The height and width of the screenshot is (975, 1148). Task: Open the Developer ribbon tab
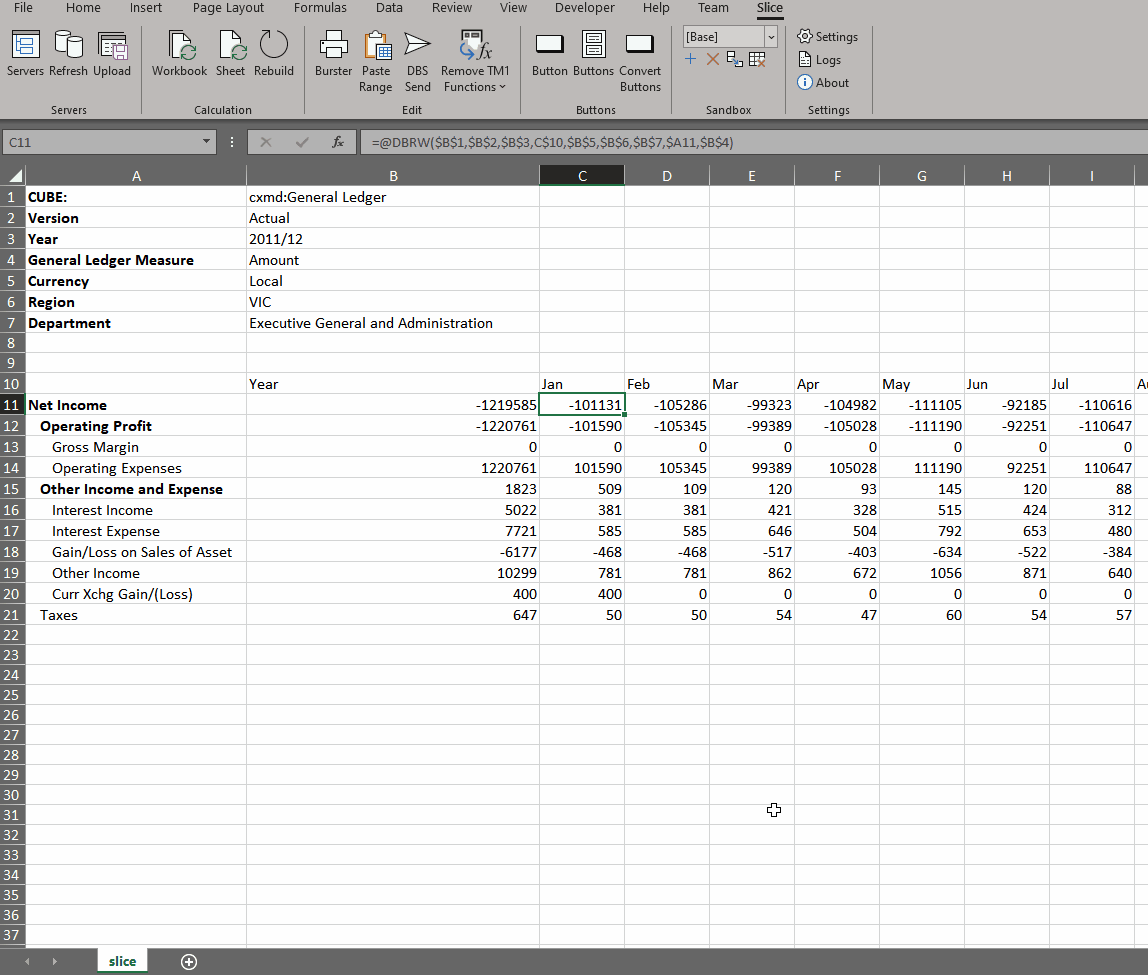click(585, 8)
